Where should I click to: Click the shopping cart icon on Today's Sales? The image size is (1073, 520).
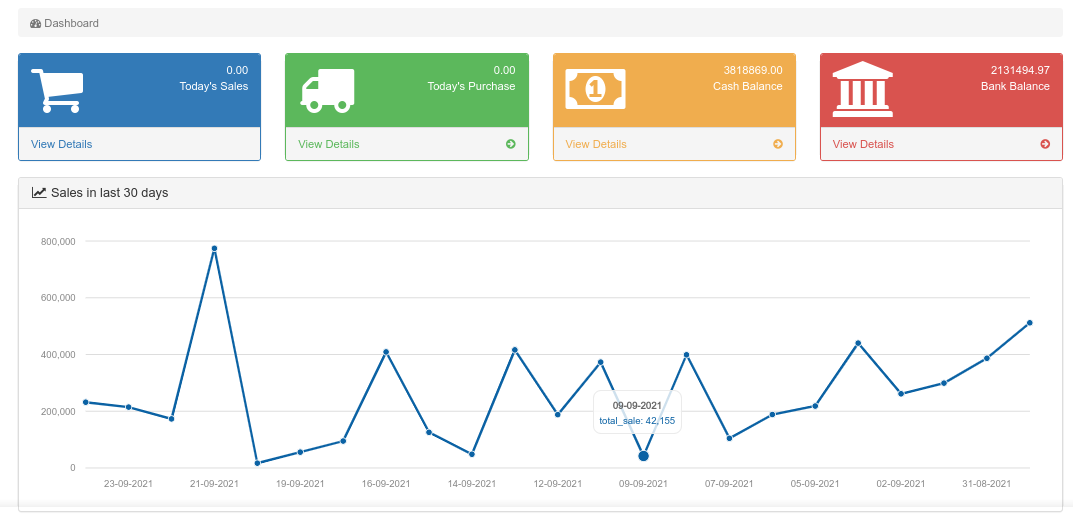click(x=56, y=90)
